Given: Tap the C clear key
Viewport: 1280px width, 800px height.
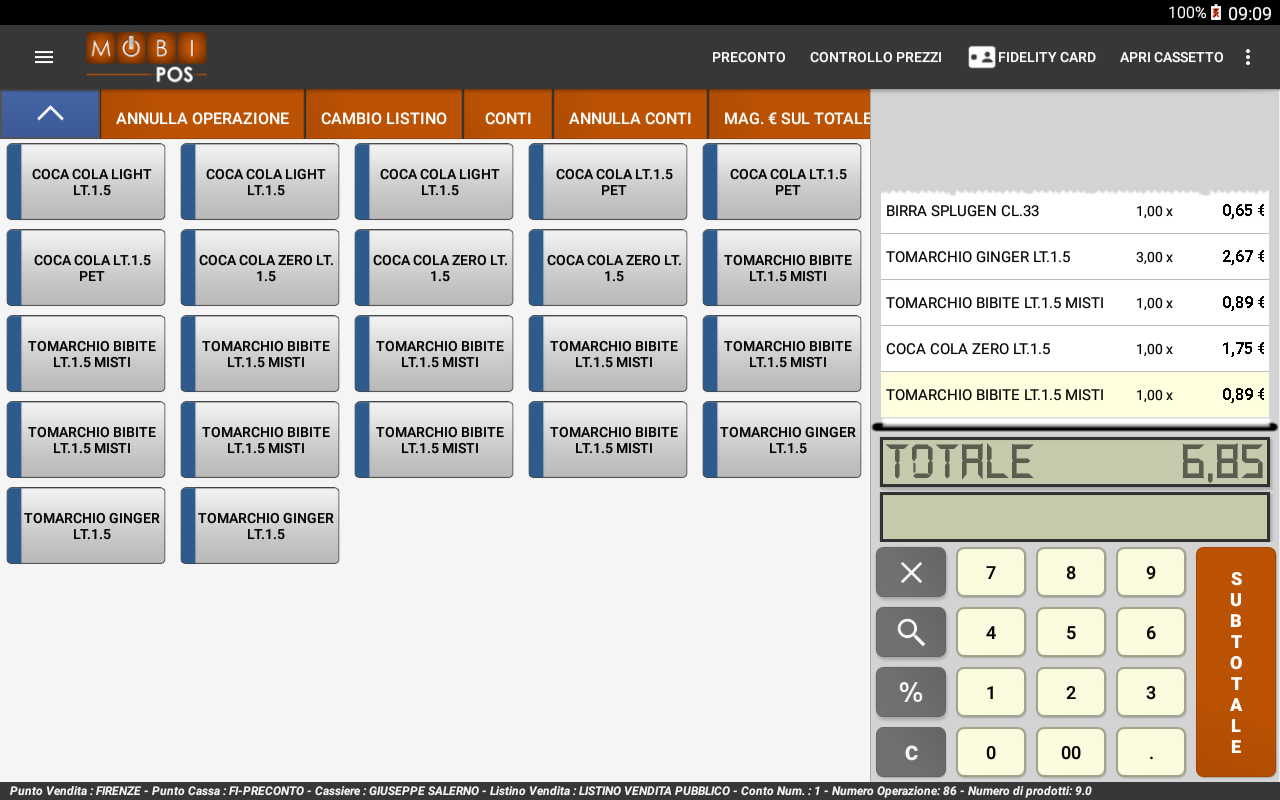Looking at the screenshot, I should coord(911,752).
